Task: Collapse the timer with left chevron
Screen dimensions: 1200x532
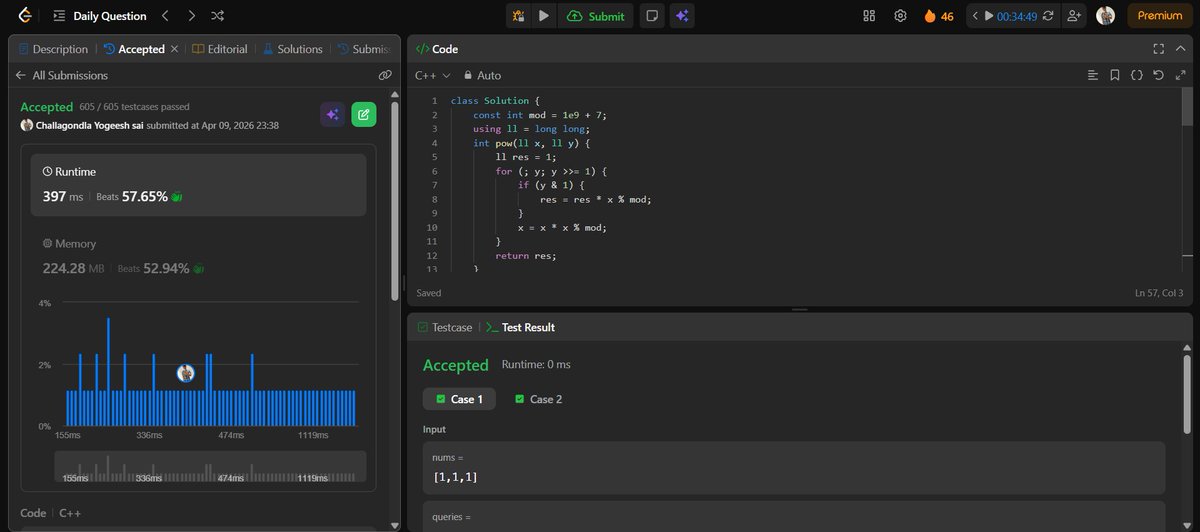Action: point(975,16)
